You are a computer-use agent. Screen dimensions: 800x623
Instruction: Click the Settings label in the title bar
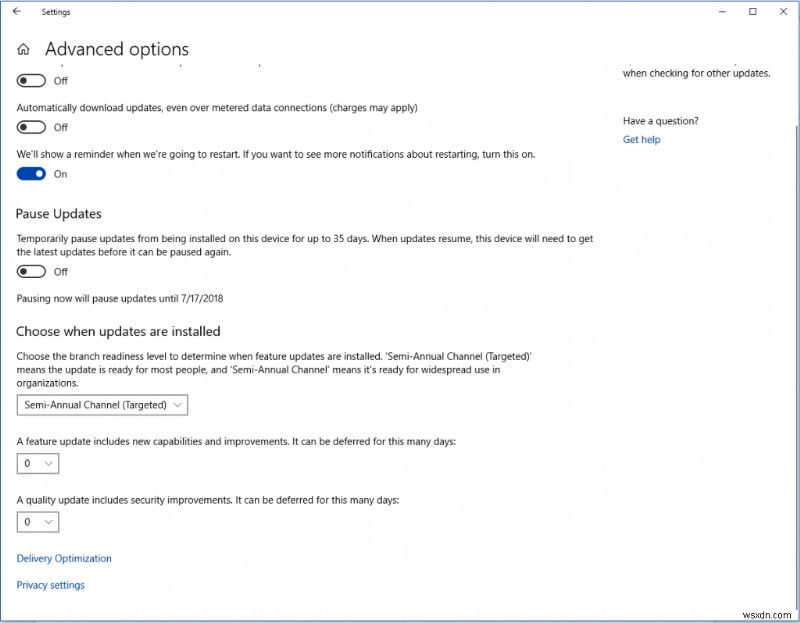point(55,11)
